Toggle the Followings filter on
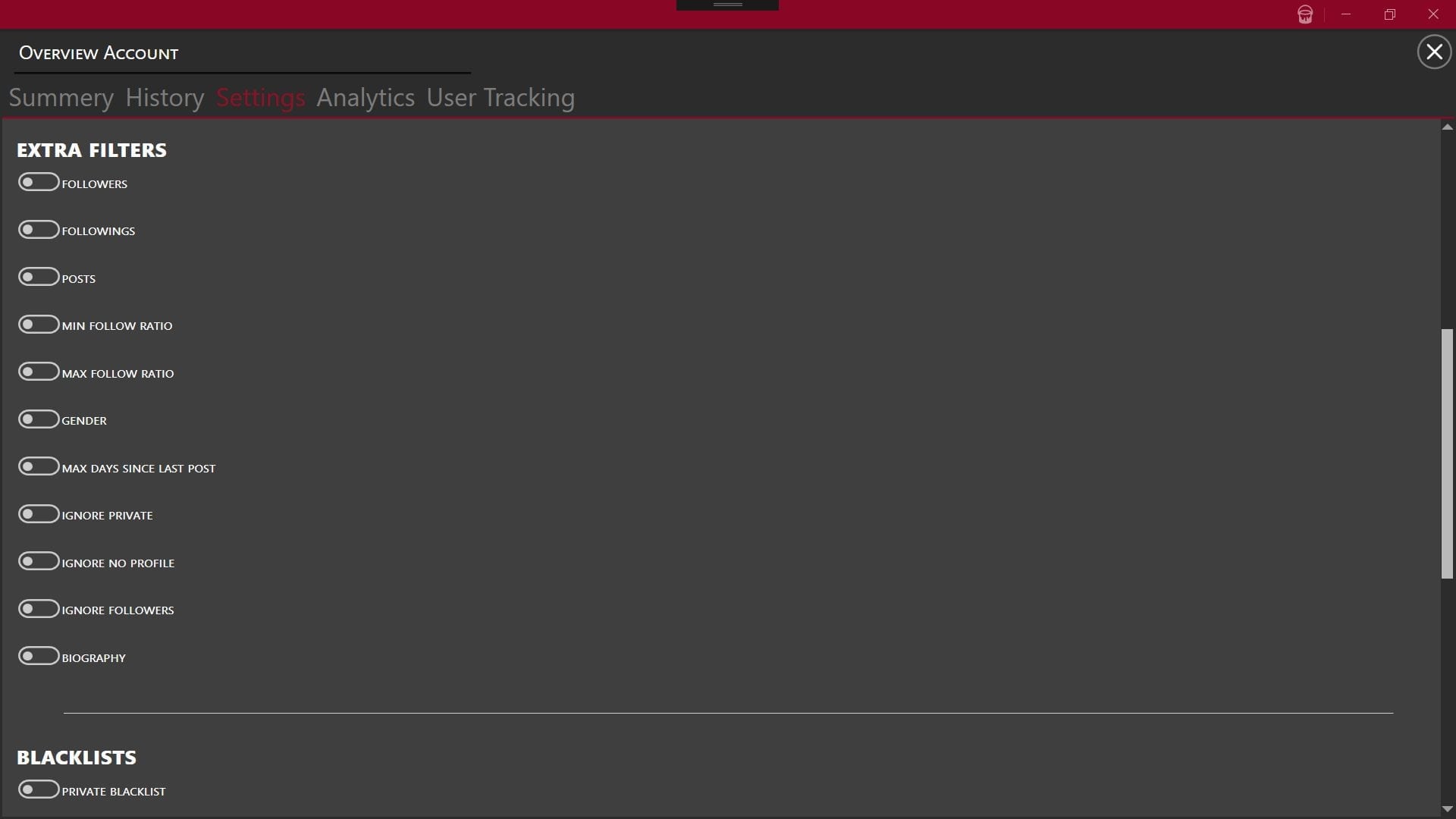The height and width of the screenshot is (819, 1456). tap(39, 230)
